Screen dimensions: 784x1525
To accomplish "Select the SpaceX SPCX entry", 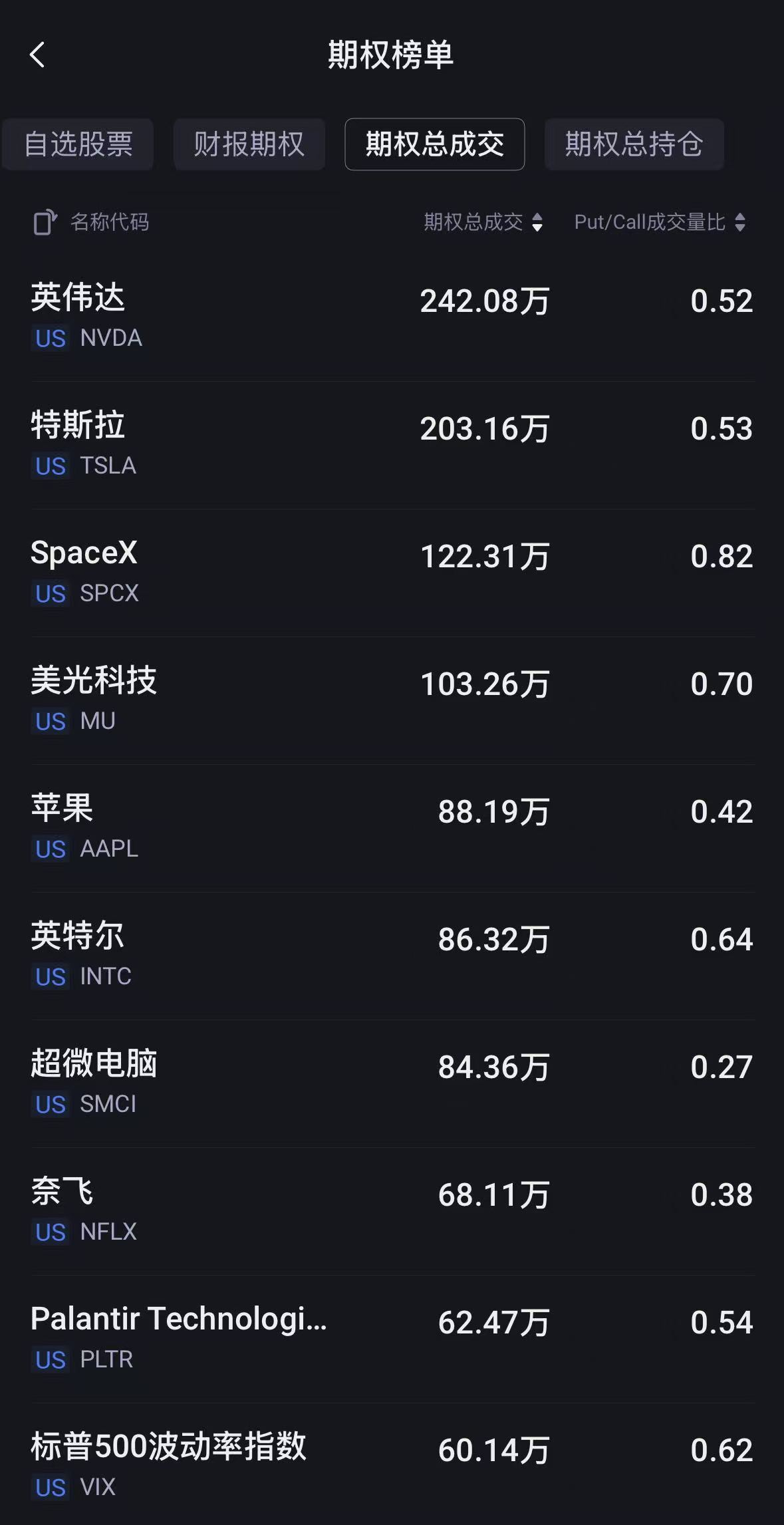I will [x=392, y=573].
